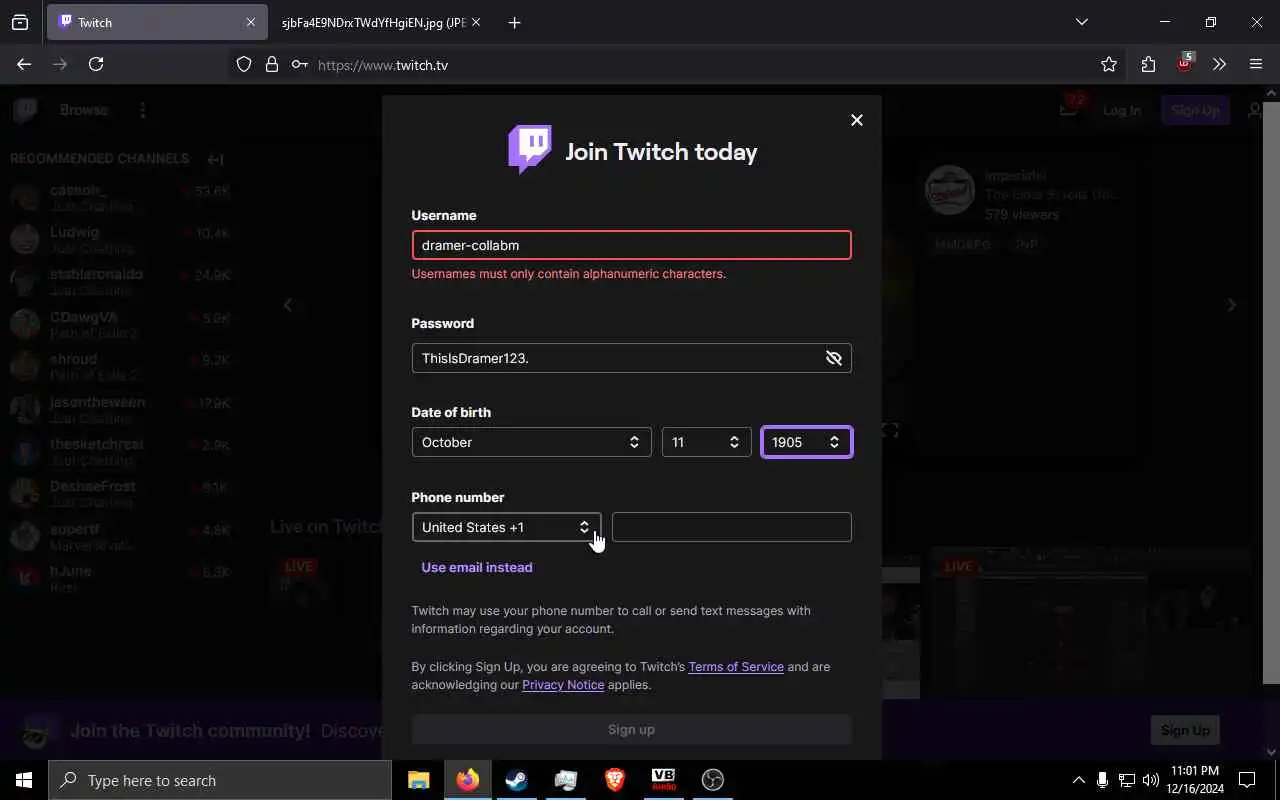
Task: Open the CDawgVA channel in sidebar
Action: point(118,324)
